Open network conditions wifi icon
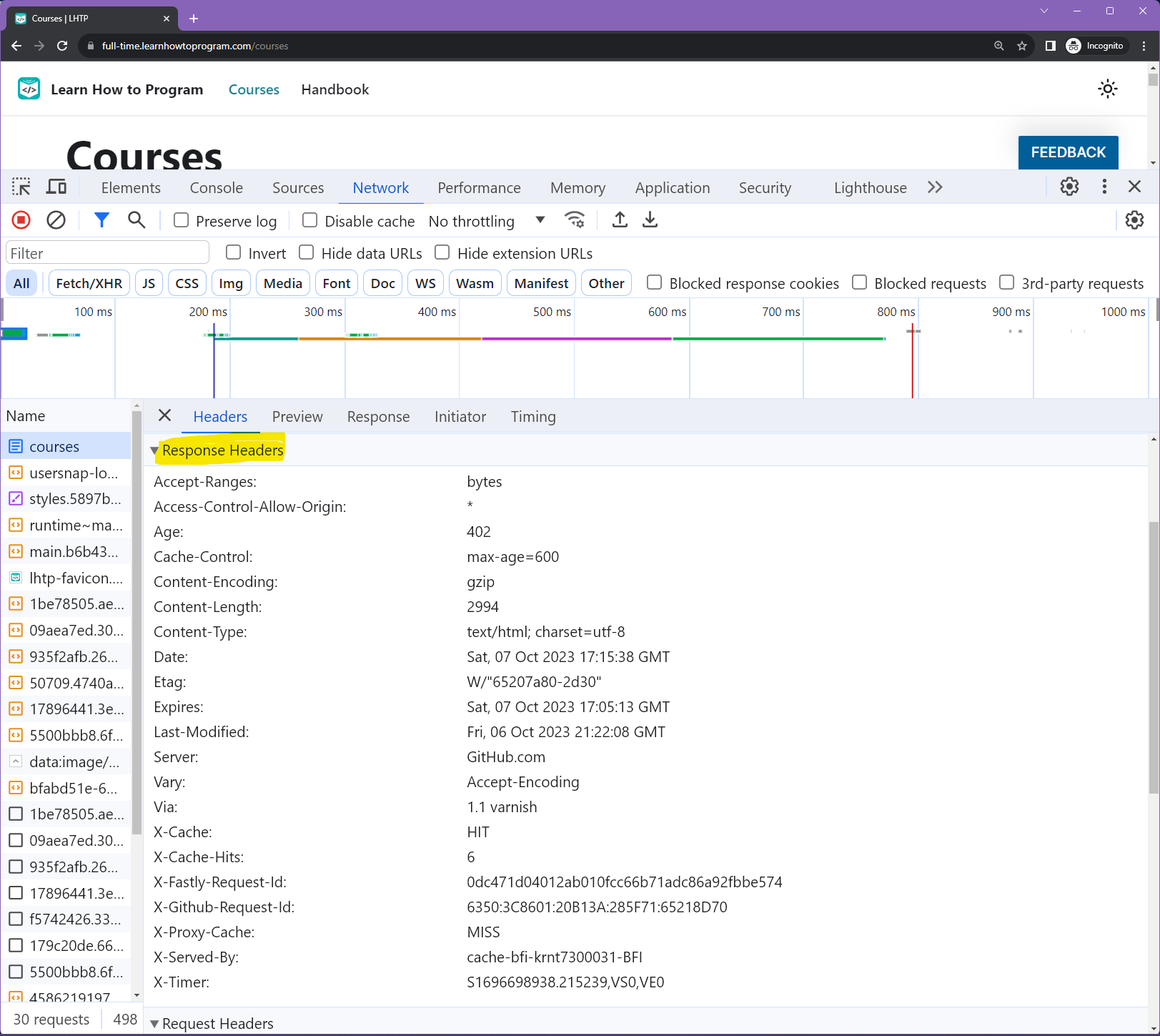This screenshot has width=1160, height=1036. 575,220
